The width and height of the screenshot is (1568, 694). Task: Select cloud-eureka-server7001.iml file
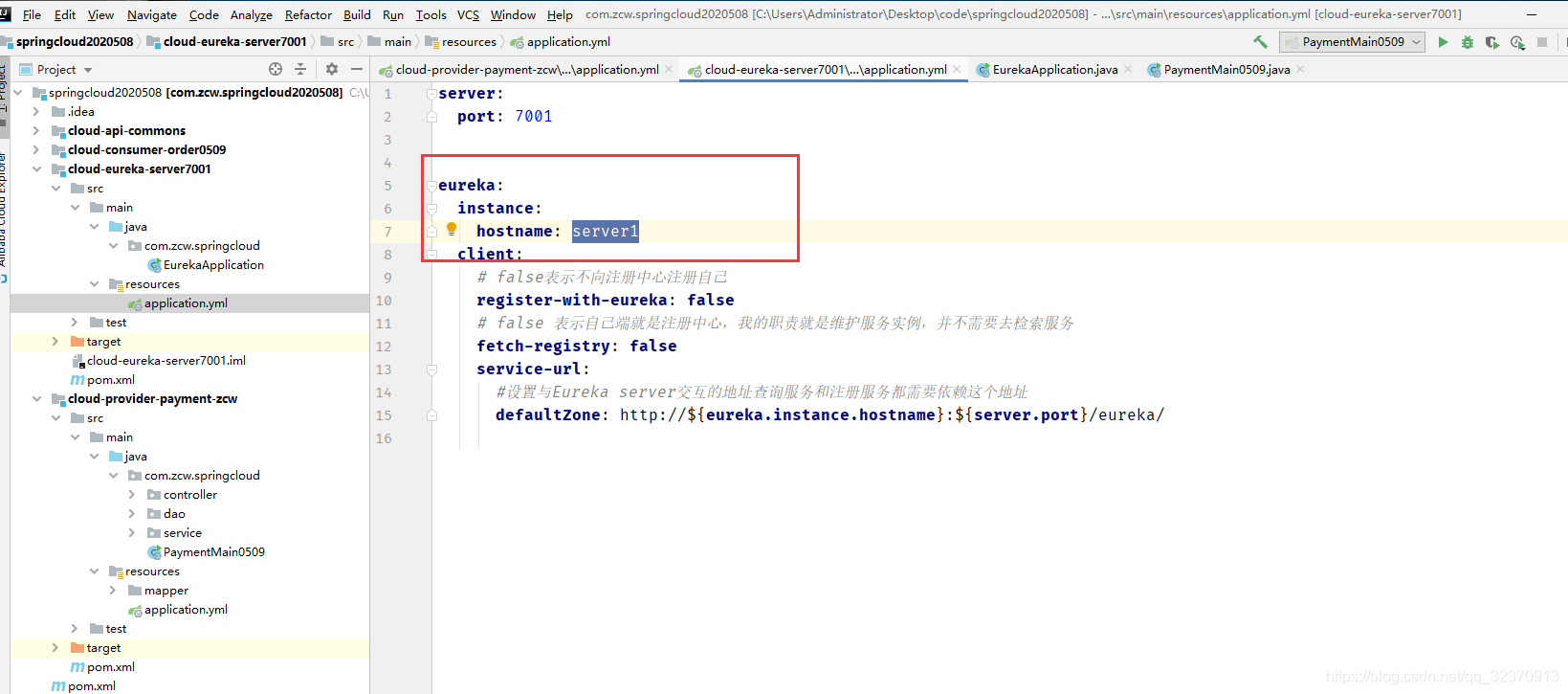pyautogui.click(x=166, y=361)
